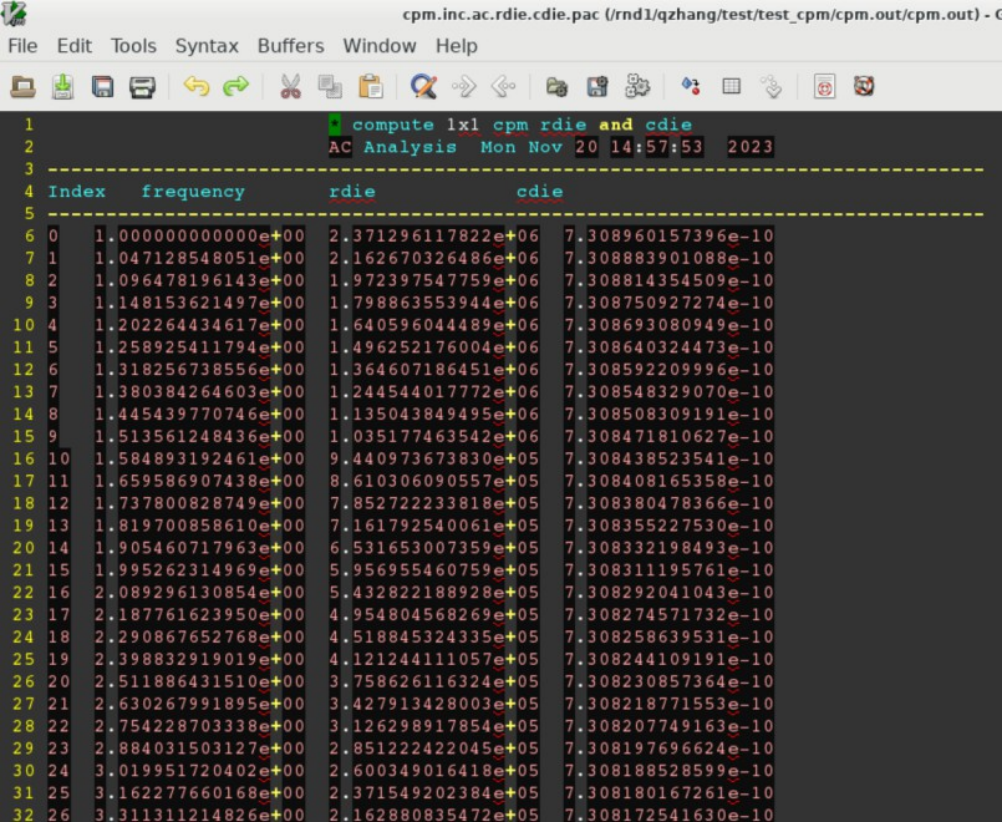1003x822 pixels.
Task: Build tags file toolbar icon
Action: click(x=731, y=86)
